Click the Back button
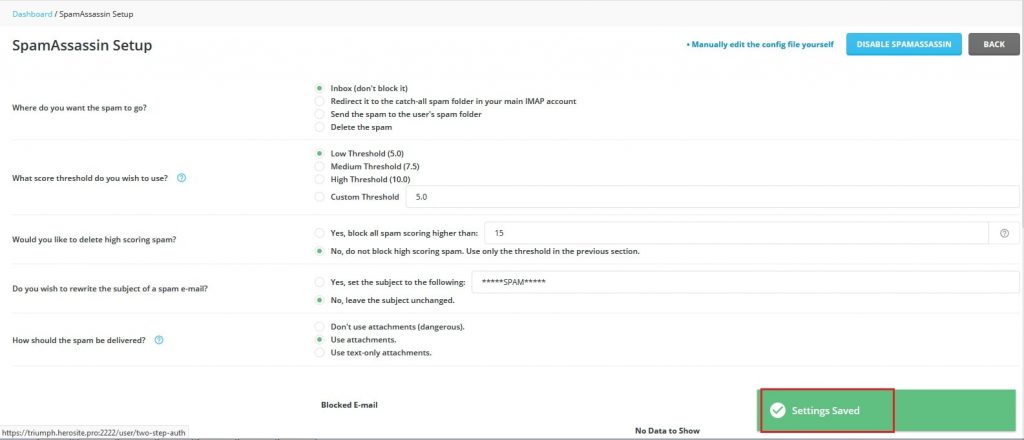This screenshot has width=1024, height=440. pos(993,45)
